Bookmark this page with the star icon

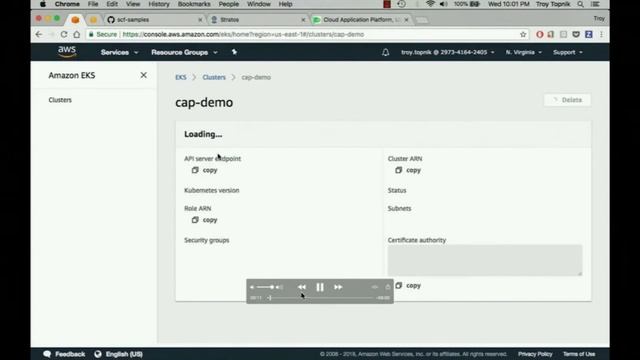523,34
